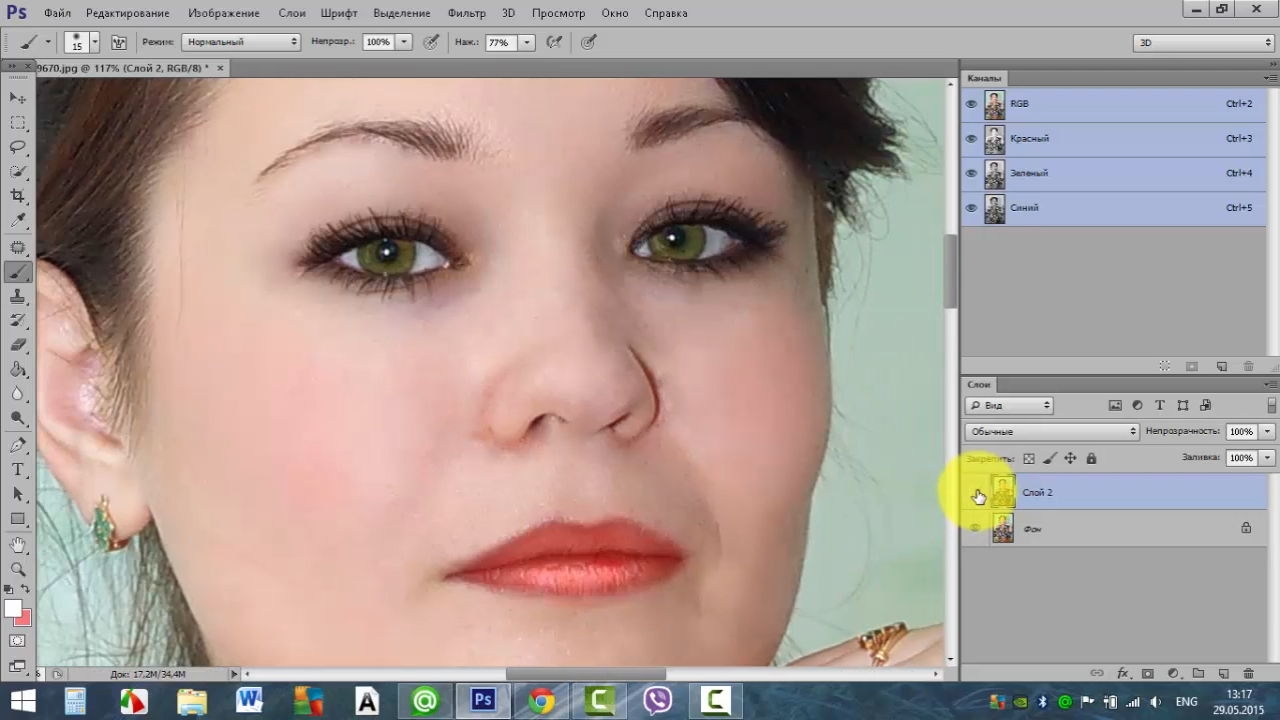
Task: Load channel as selection icon
Action: (x=1165, y=367)
